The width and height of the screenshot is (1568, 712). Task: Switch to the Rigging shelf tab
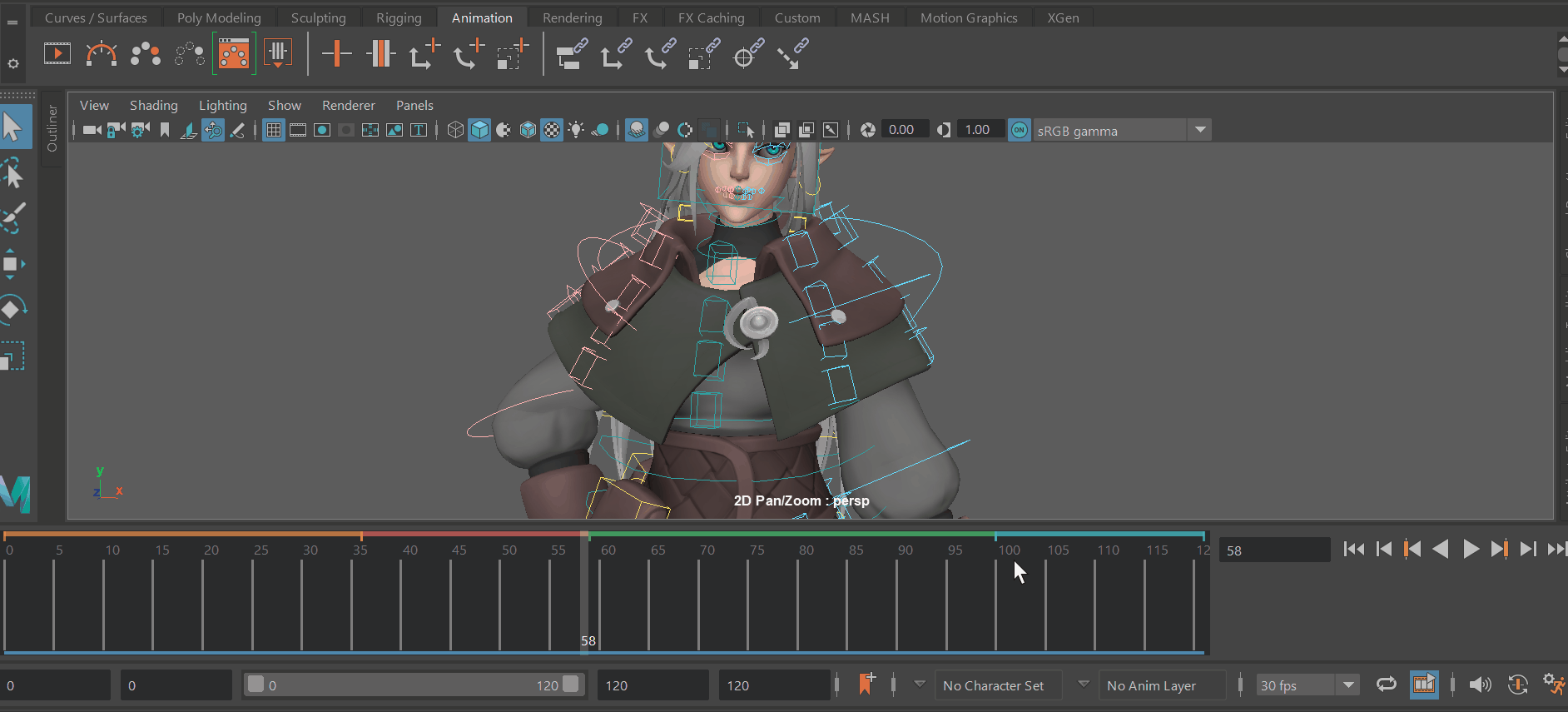(x=399, y=17)
